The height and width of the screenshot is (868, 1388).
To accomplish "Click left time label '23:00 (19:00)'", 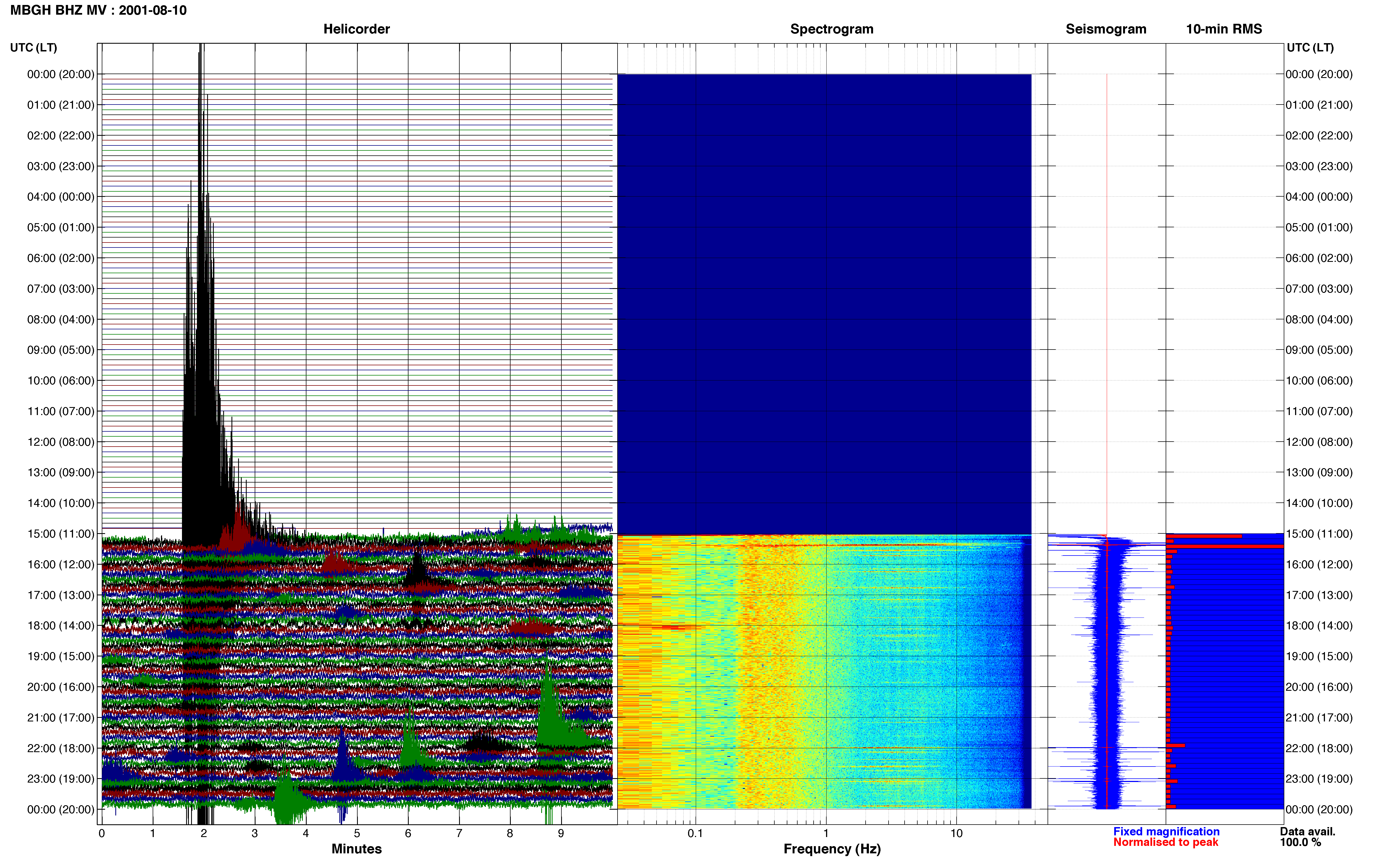I will (61, 778).
